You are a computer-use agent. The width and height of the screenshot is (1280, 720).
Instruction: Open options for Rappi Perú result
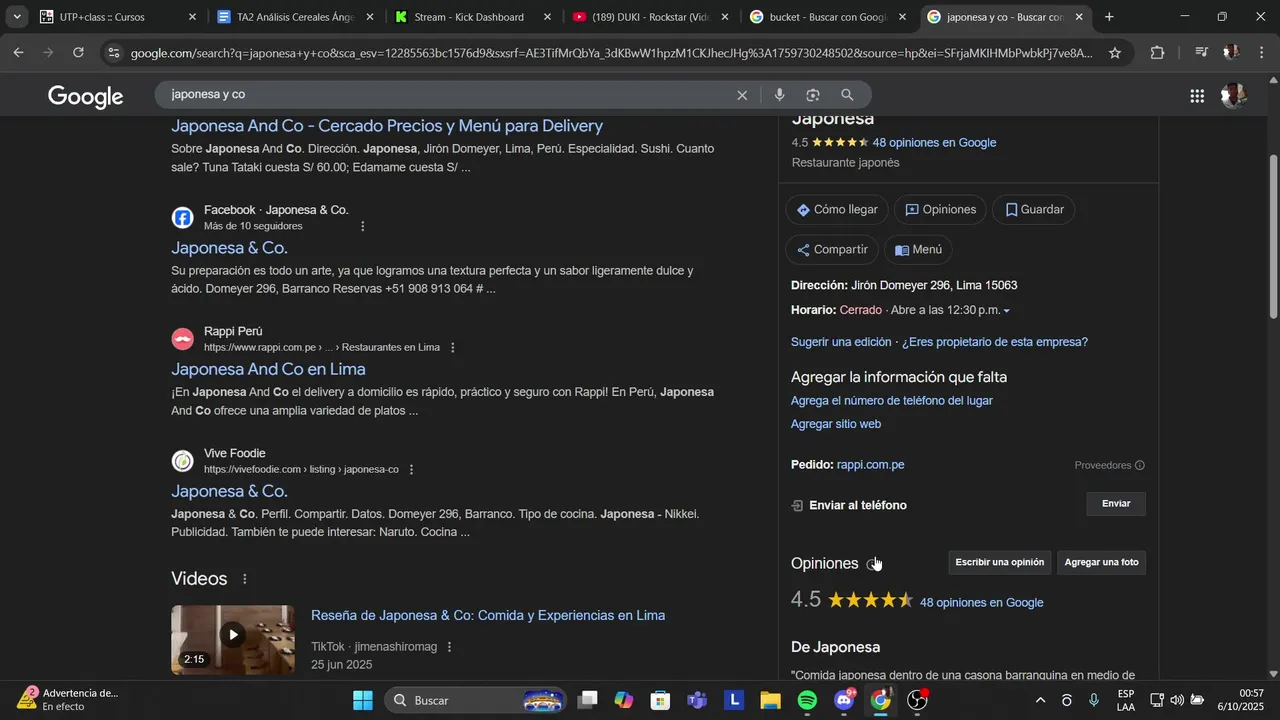(x=453, y=347)
